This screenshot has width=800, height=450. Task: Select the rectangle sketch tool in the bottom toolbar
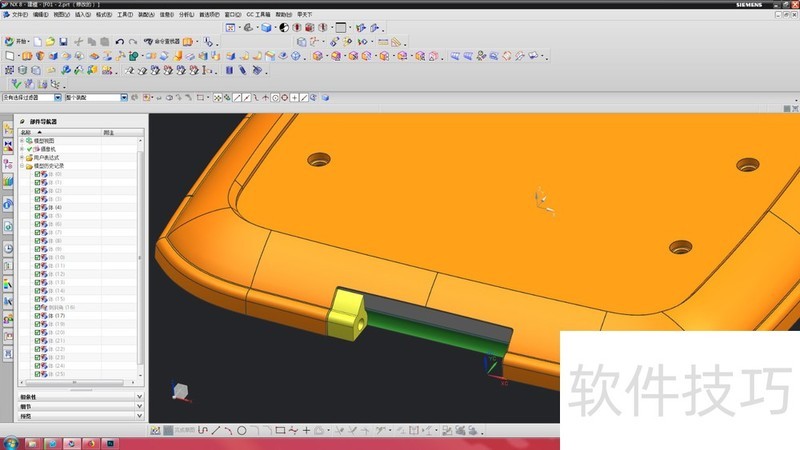280,430
